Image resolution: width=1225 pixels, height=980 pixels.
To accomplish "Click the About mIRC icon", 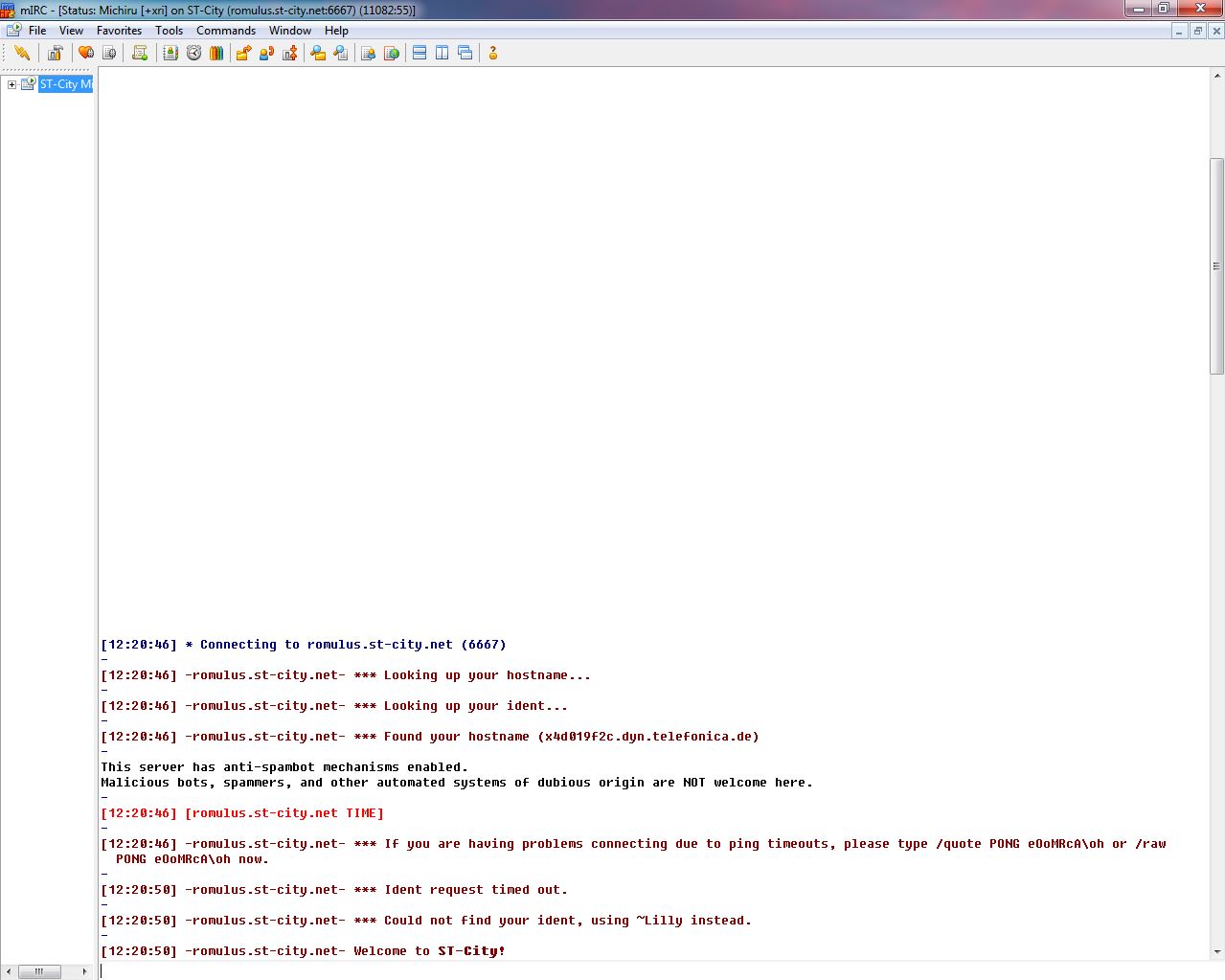I will pyautogui.click(x=493, y=53).
